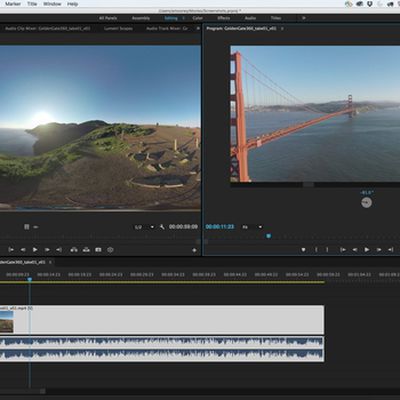This screenshot has height=400, width=400.
Task: Select the video clip on the timeline
Action: pyautogui.click(x=162, y=320)
